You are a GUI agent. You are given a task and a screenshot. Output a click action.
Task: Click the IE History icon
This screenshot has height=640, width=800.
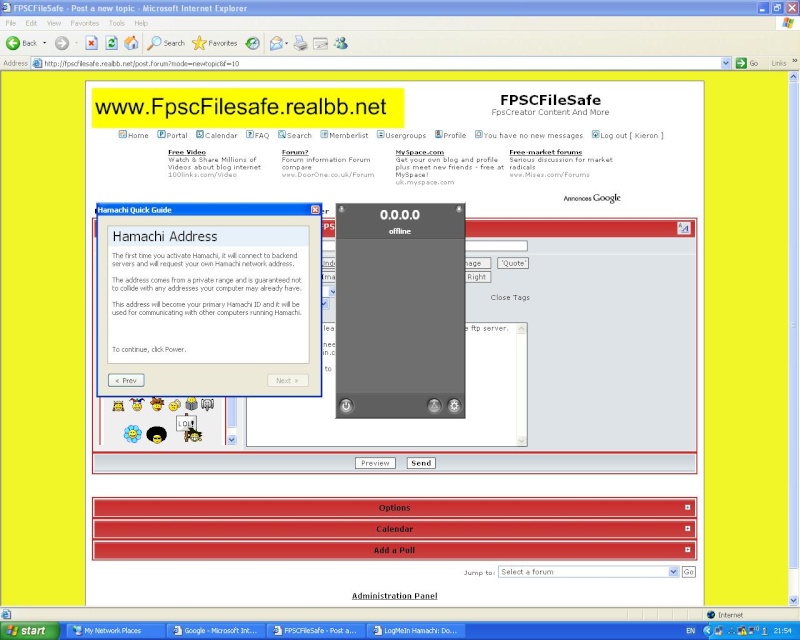[252, 43]
